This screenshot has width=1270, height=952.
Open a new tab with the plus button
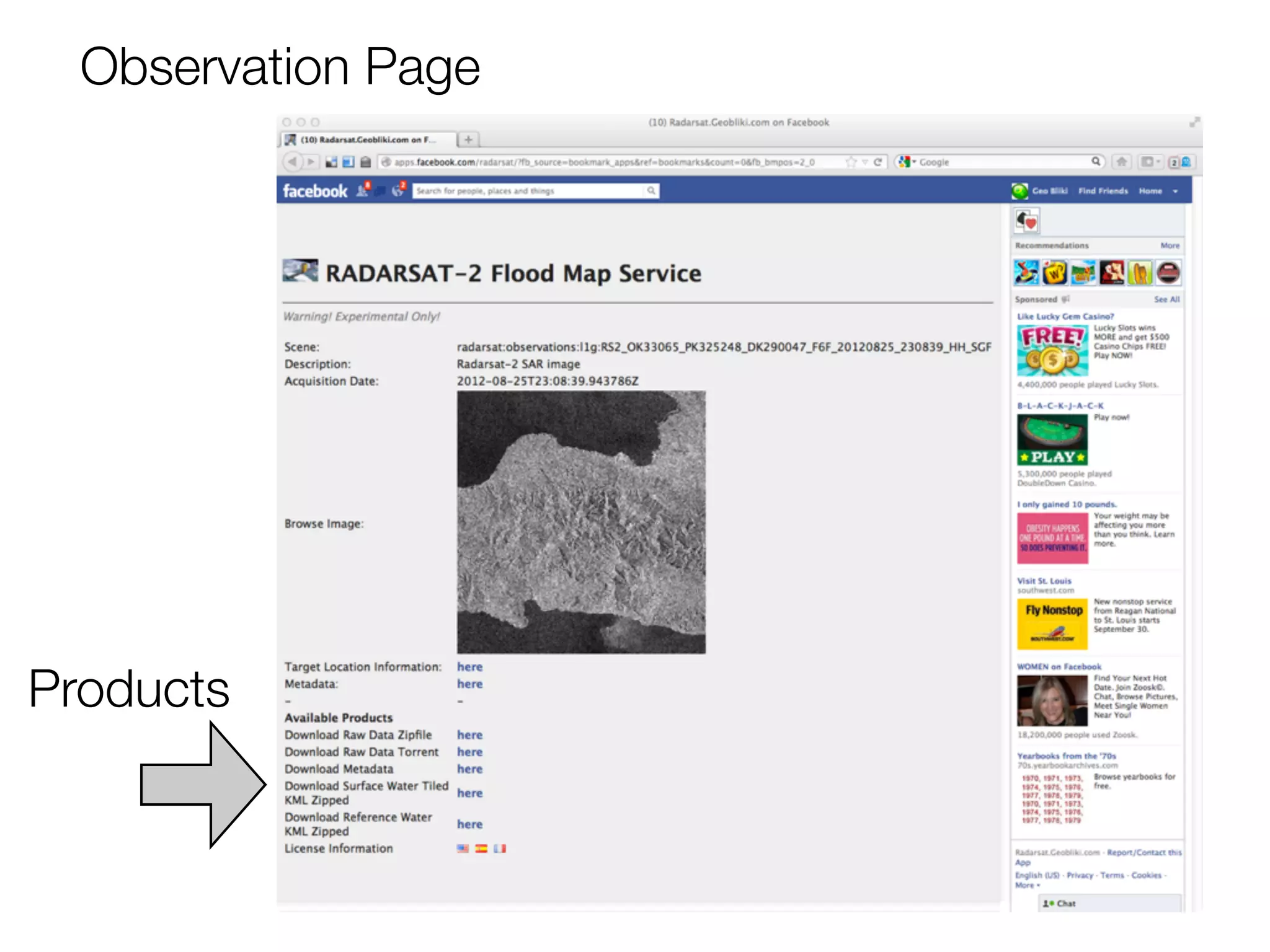(468, 139)
